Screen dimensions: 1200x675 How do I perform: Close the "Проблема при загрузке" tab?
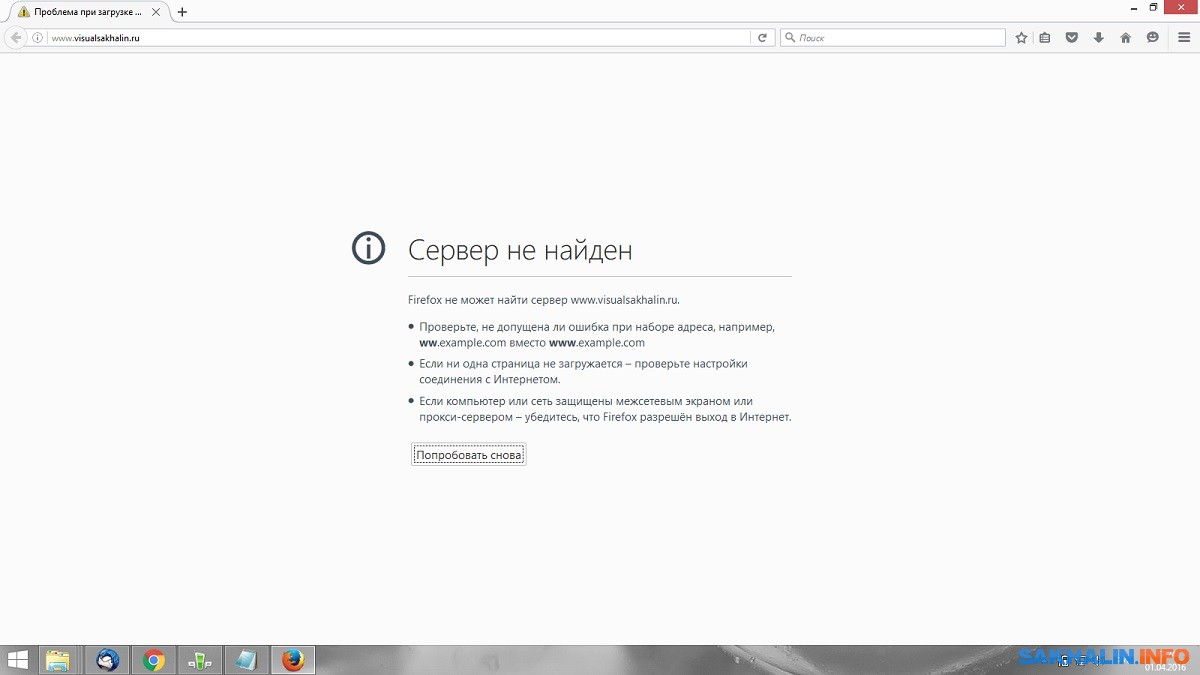[x=156, y=12]
